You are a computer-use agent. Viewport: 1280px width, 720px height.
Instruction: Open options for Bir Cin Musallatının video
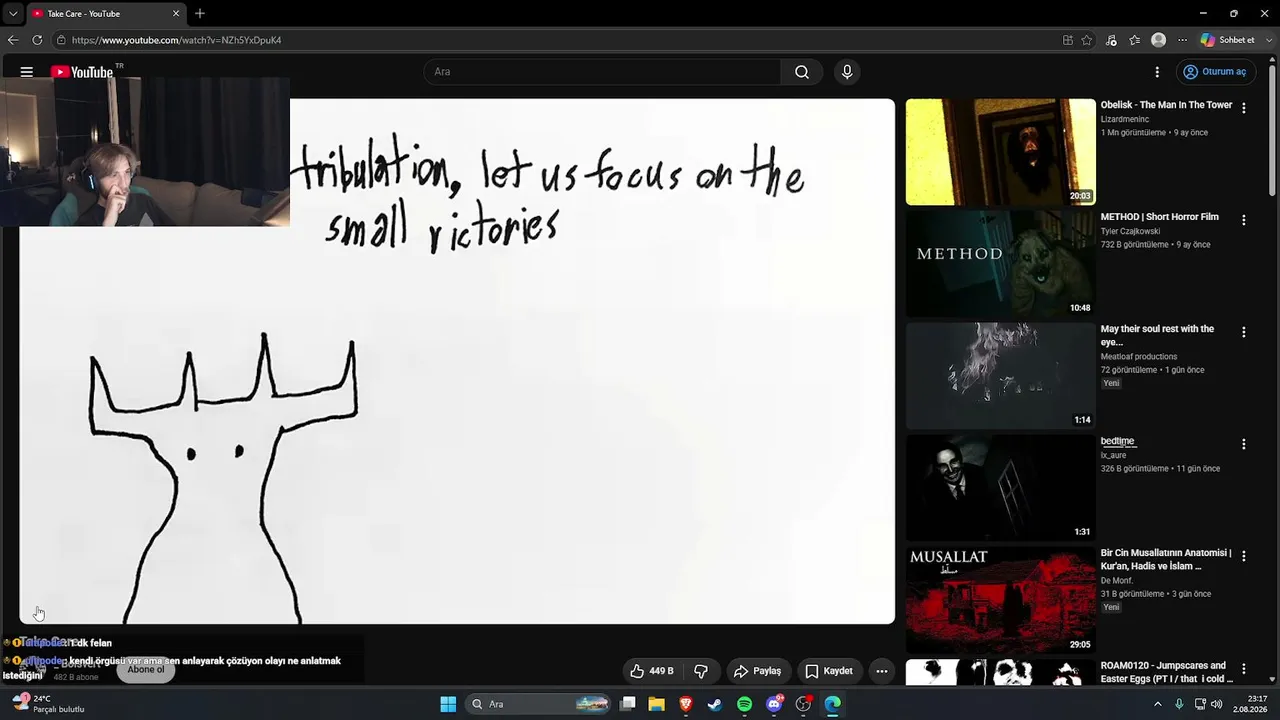tap(1244, 556)
